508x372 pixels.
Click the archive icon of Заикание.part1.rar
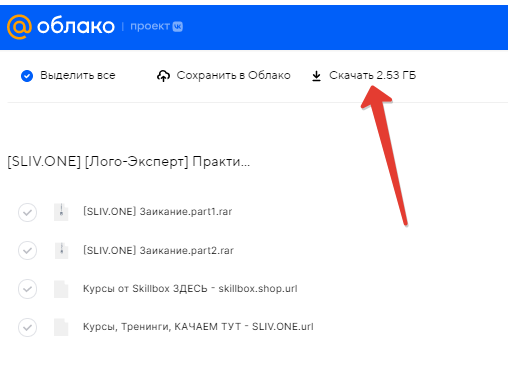(61, 212)
